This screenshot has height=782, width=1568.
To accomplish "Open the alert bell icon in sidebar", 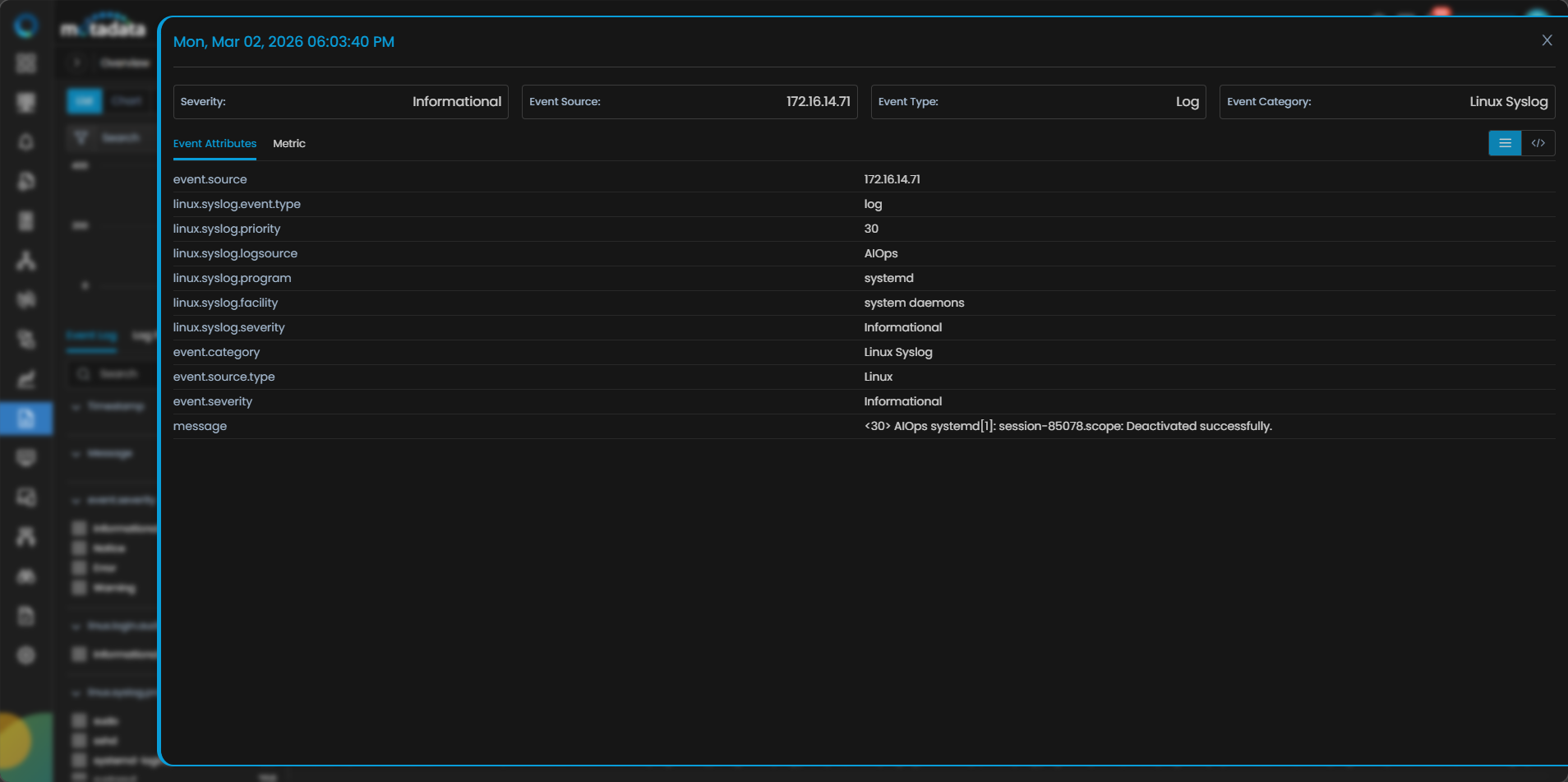I will click(x=26, y=141).
